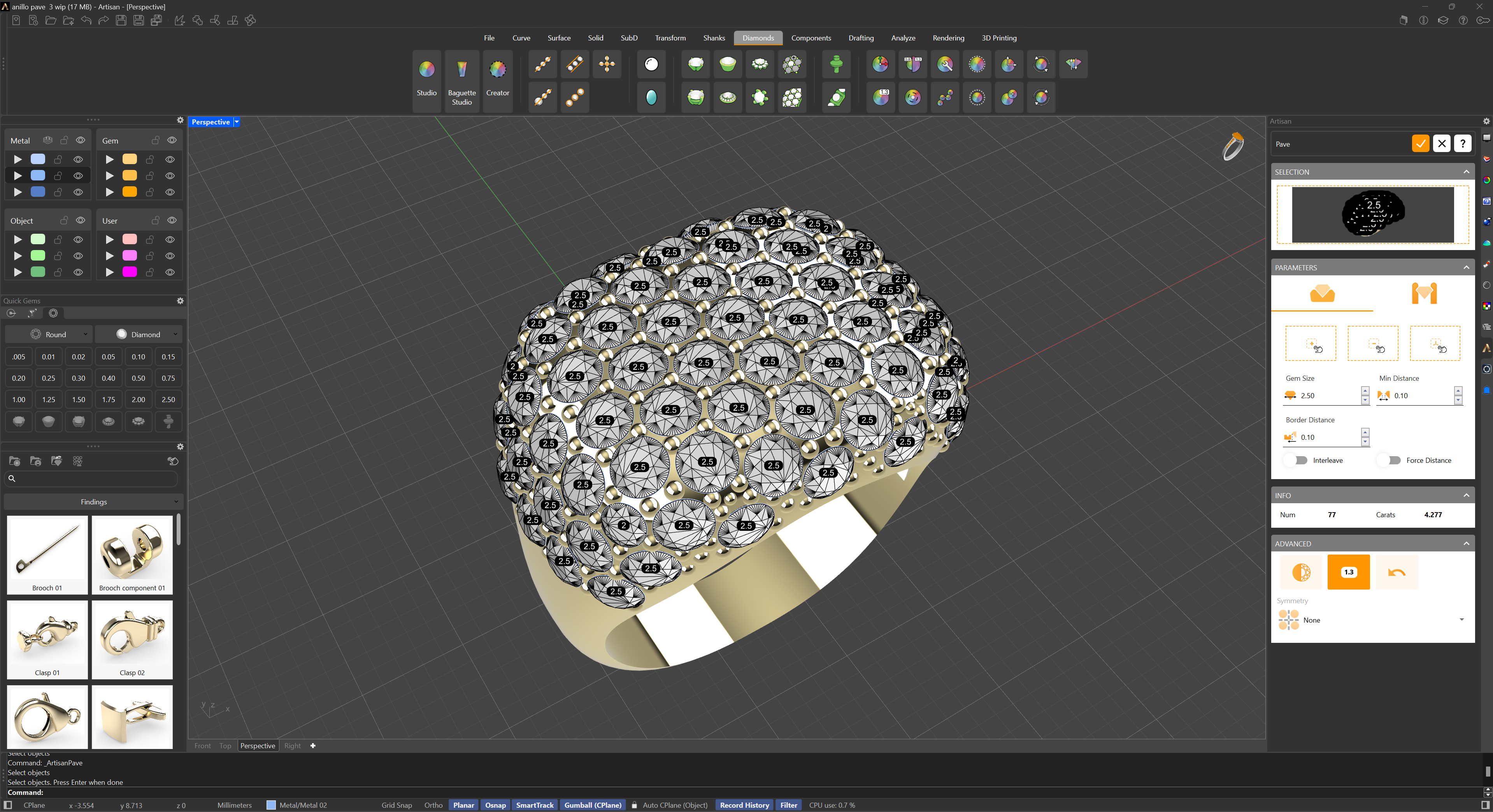This screenshot has height=812, width=1493.
Task: Collapse the SELECTION section
Action: 1466,172
